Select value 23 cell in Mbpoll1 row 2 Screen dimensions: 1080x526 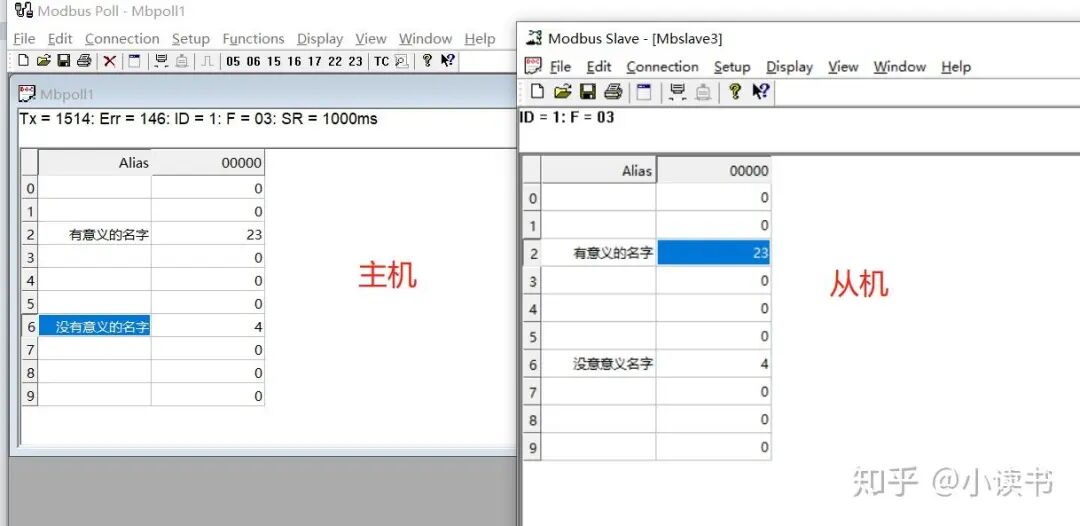208,234
